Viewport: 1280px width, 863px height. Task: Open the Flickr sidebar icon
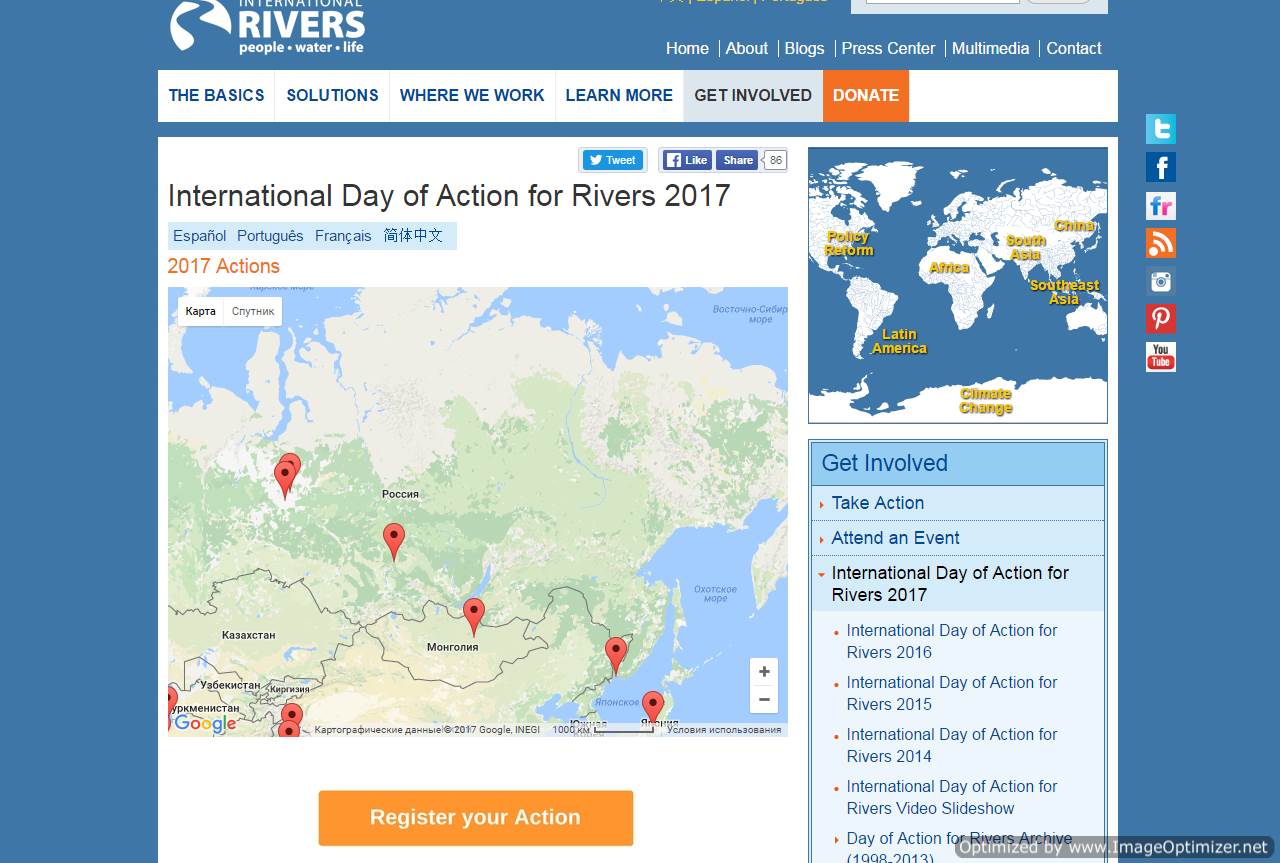point(1161,206)
